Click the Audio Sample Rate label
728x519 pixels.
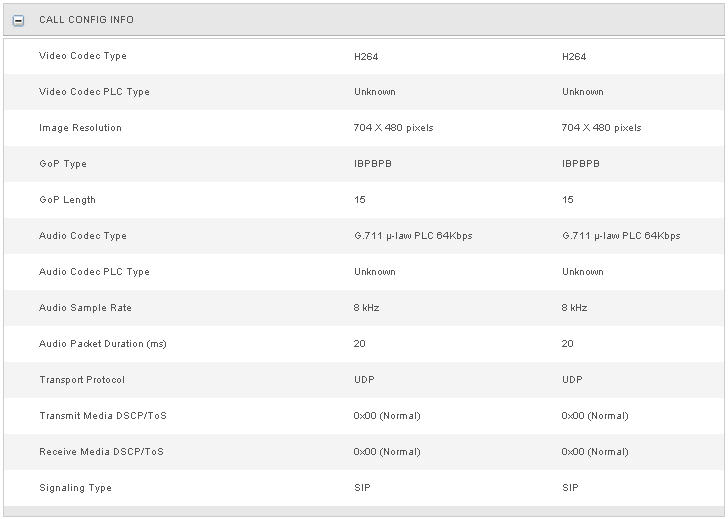[x=85, y=307]
